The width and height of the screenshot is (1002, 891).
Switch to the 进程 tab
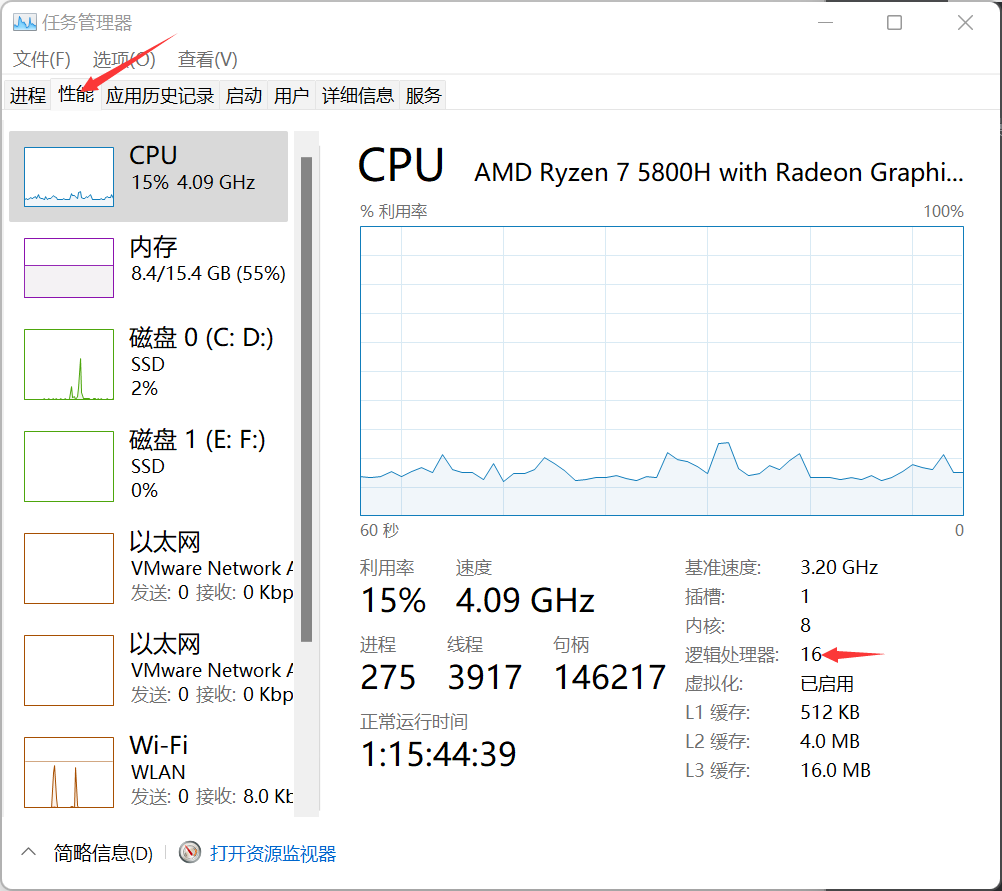[x=28, y=96]
